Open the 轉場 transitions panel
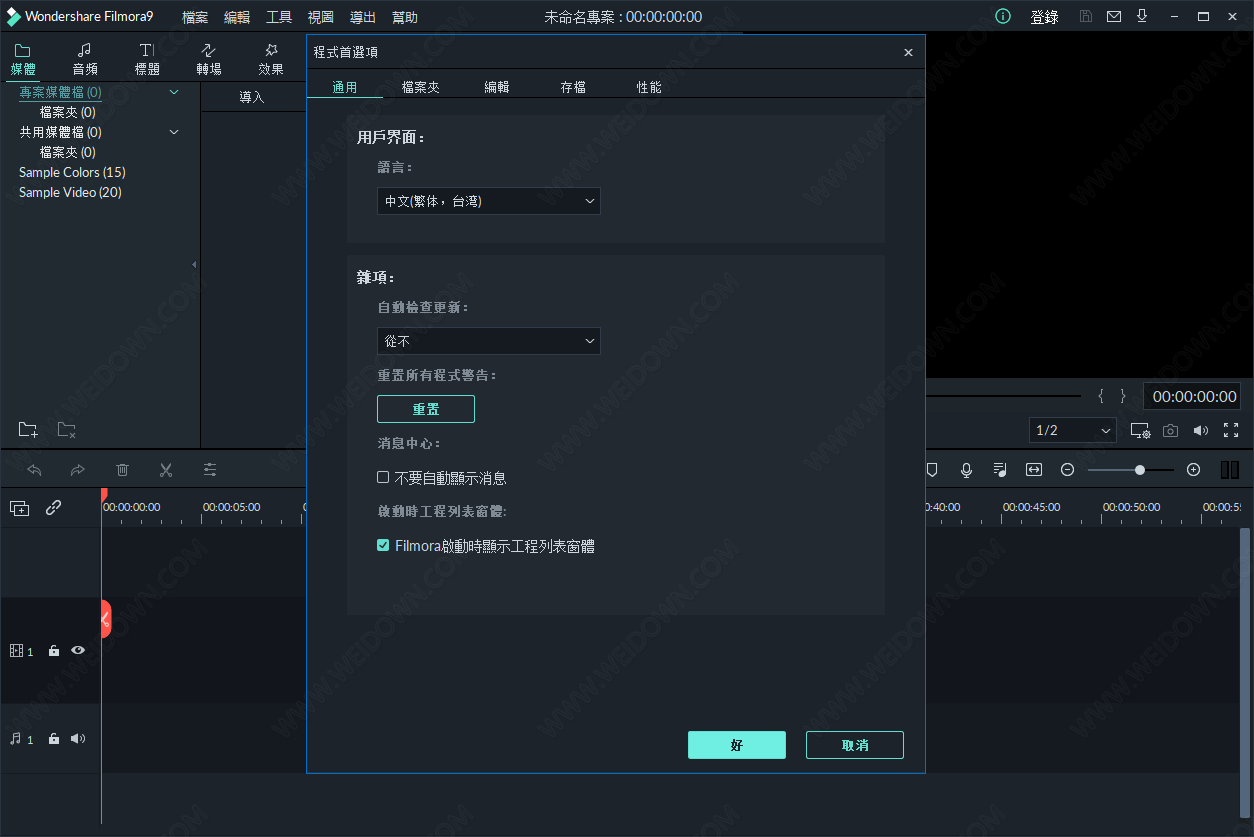 click(x=209, y=59)
